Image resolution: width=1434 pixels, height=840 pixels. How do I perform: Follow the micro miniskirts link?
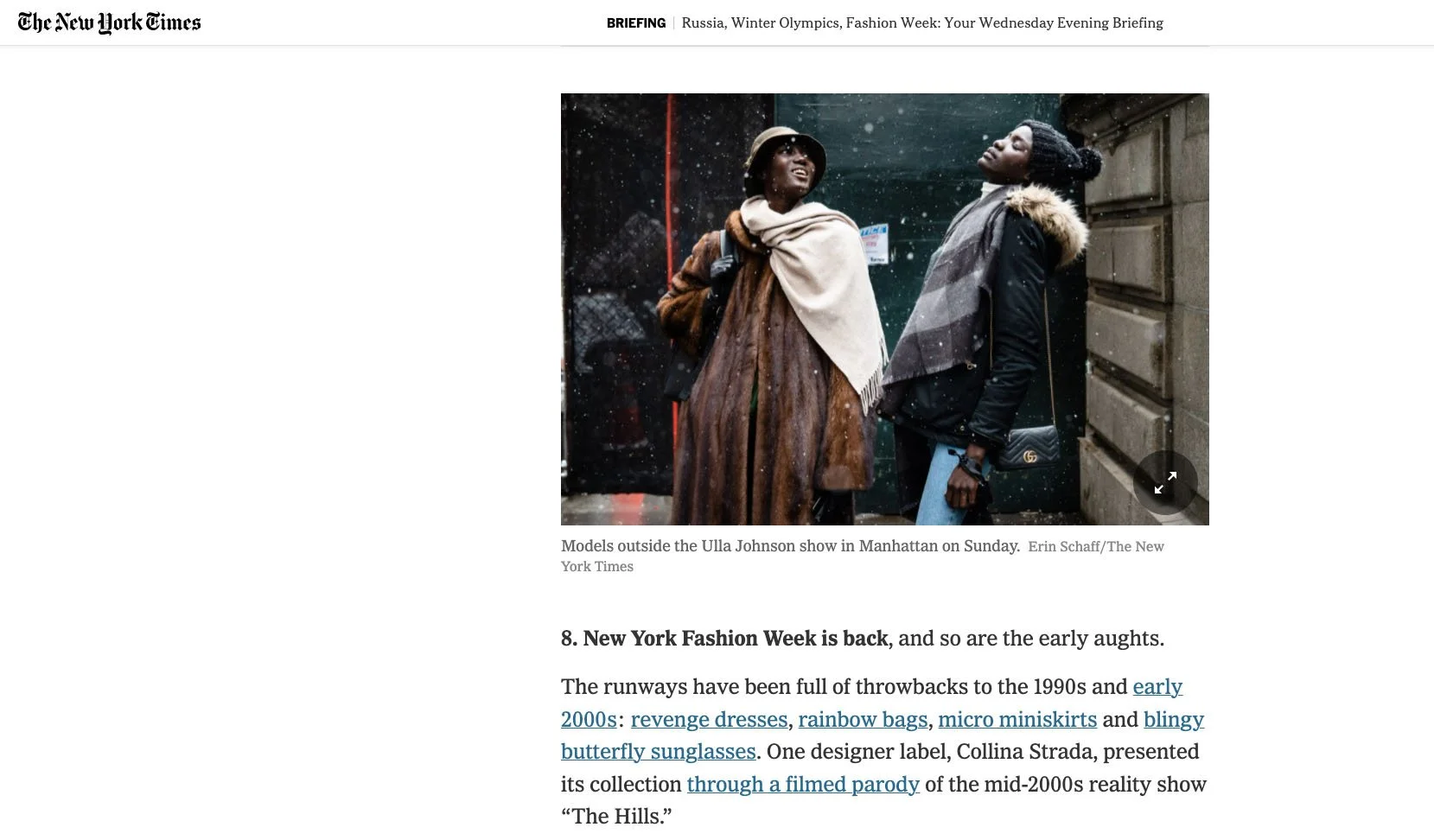coord(1017,719)
